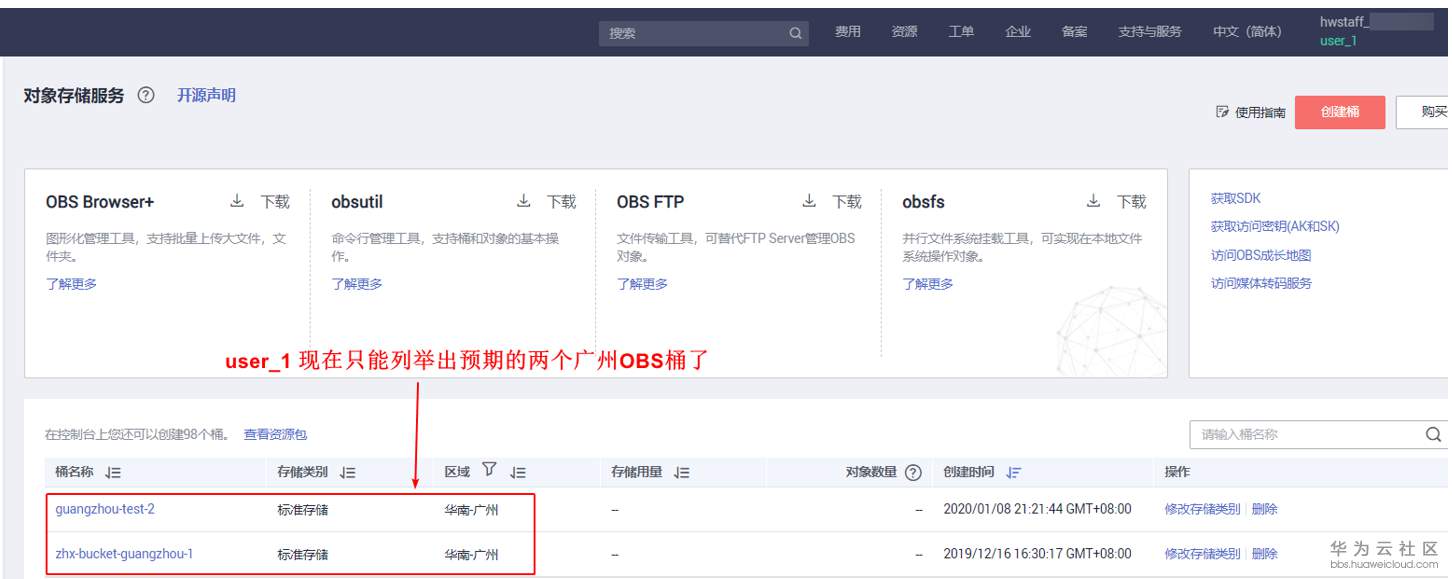Viewport: 1452px width, 579px height.
Task: Click 了解更多 under obsfs
Action: coord(928,284)
